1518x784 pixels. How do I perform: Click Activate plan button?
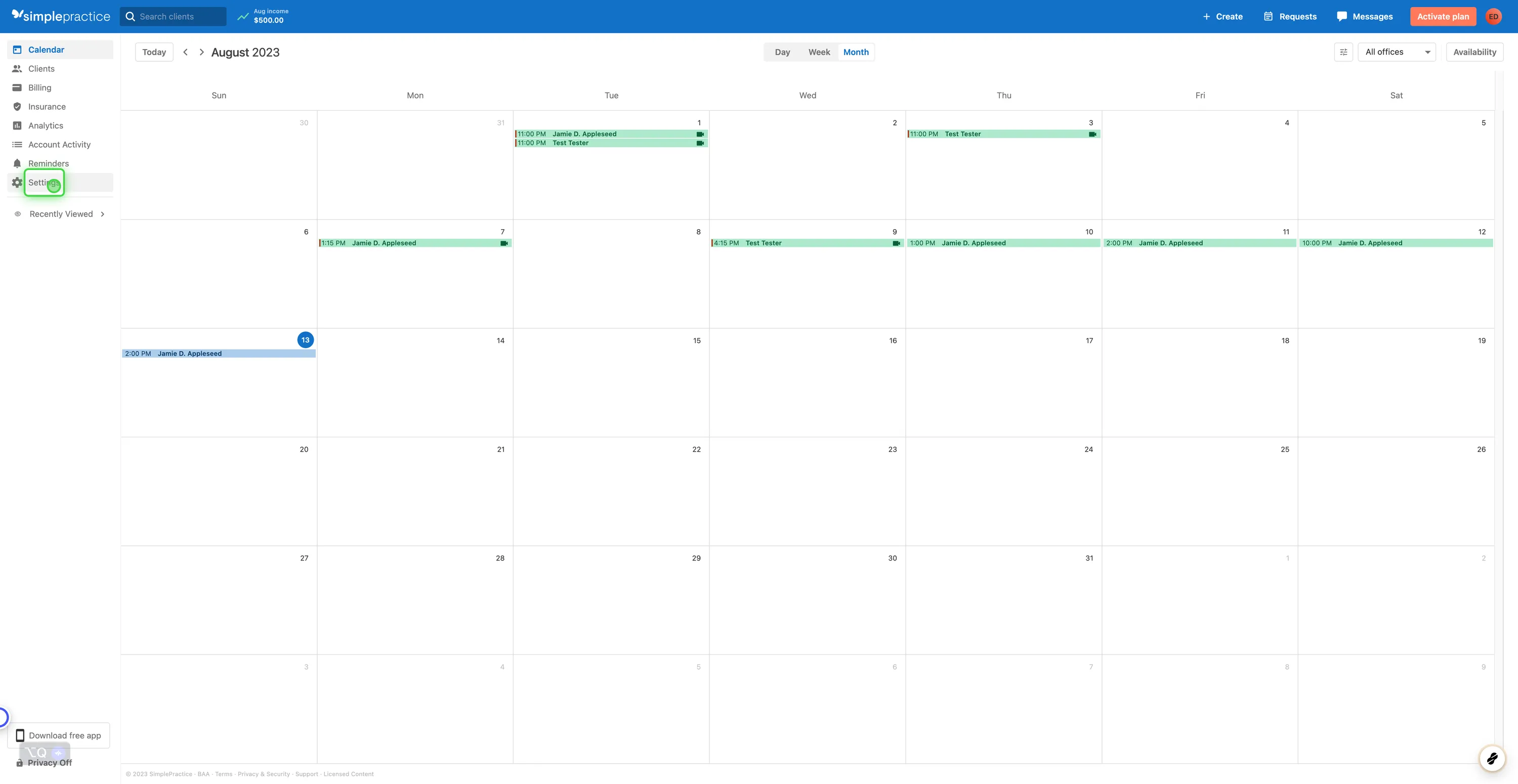tap(1443, 17)
